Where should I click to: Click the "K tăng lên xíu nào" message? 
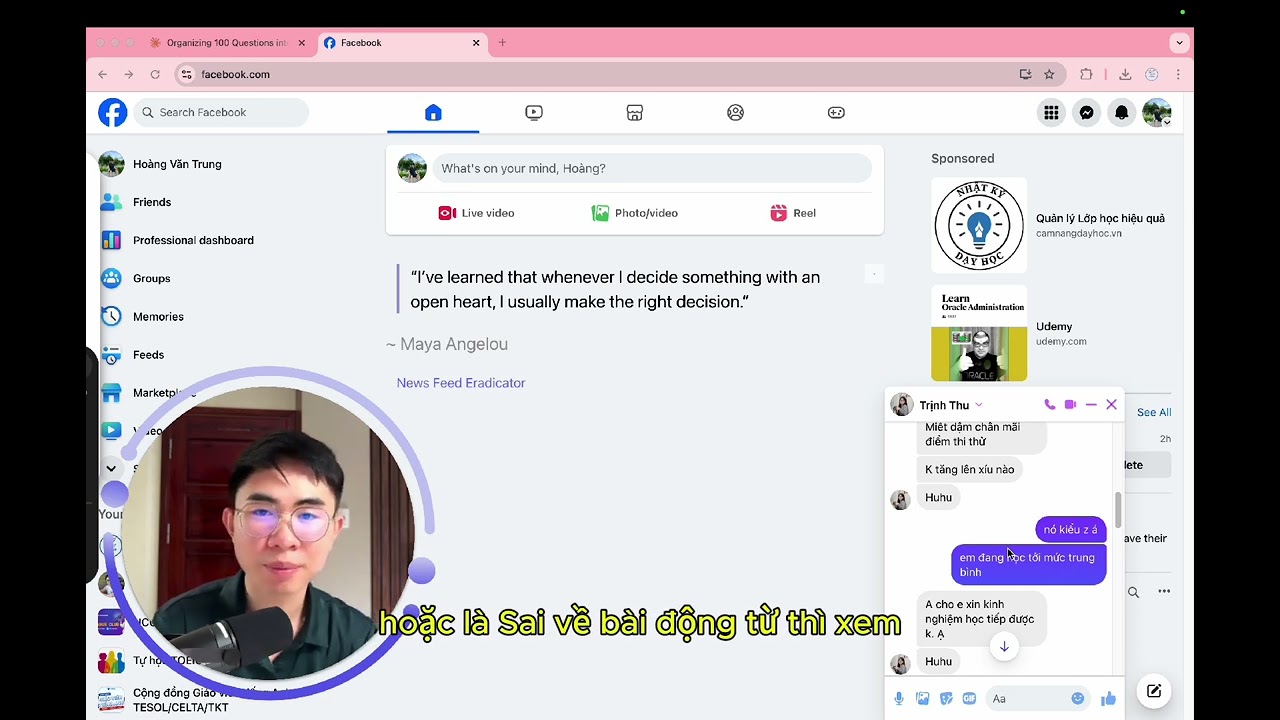click(x=969, y=469)
